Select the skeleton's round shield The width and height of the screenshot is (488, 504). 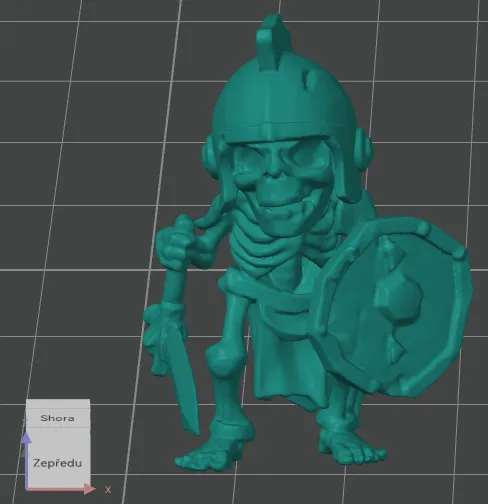390,307
